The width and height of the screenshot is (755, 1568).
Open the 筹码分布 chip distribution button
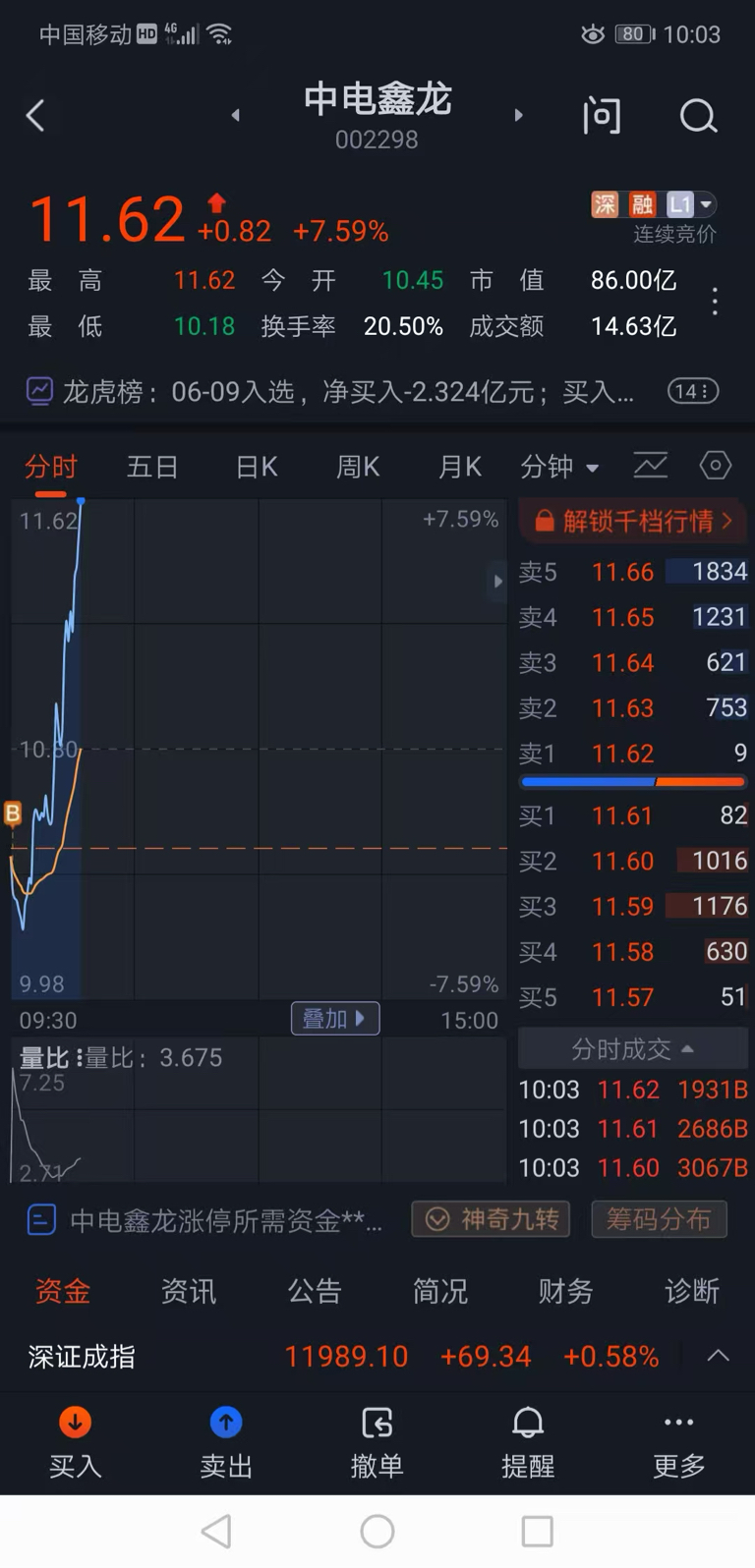659,1219
